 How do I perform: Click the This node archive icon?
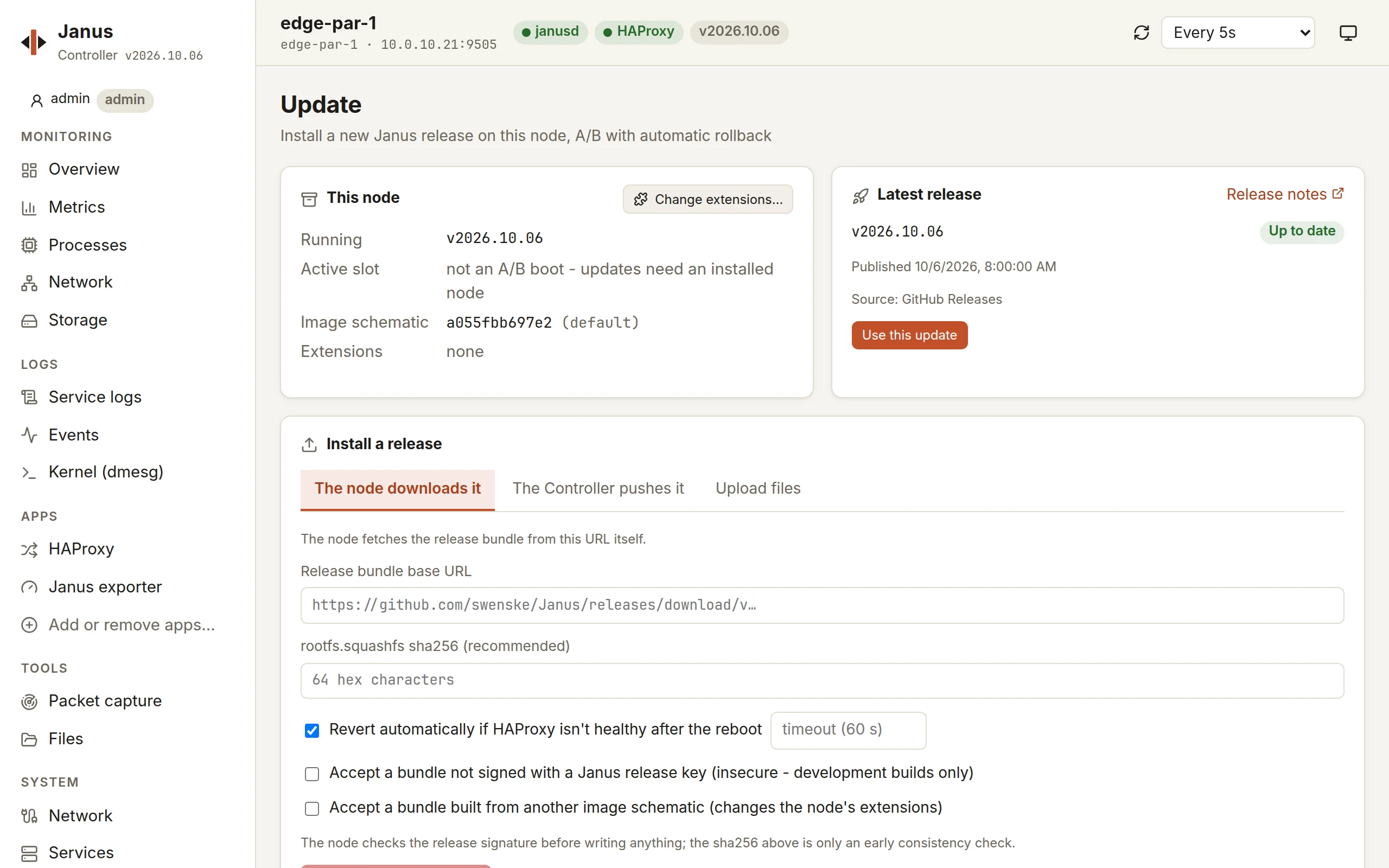309,199
